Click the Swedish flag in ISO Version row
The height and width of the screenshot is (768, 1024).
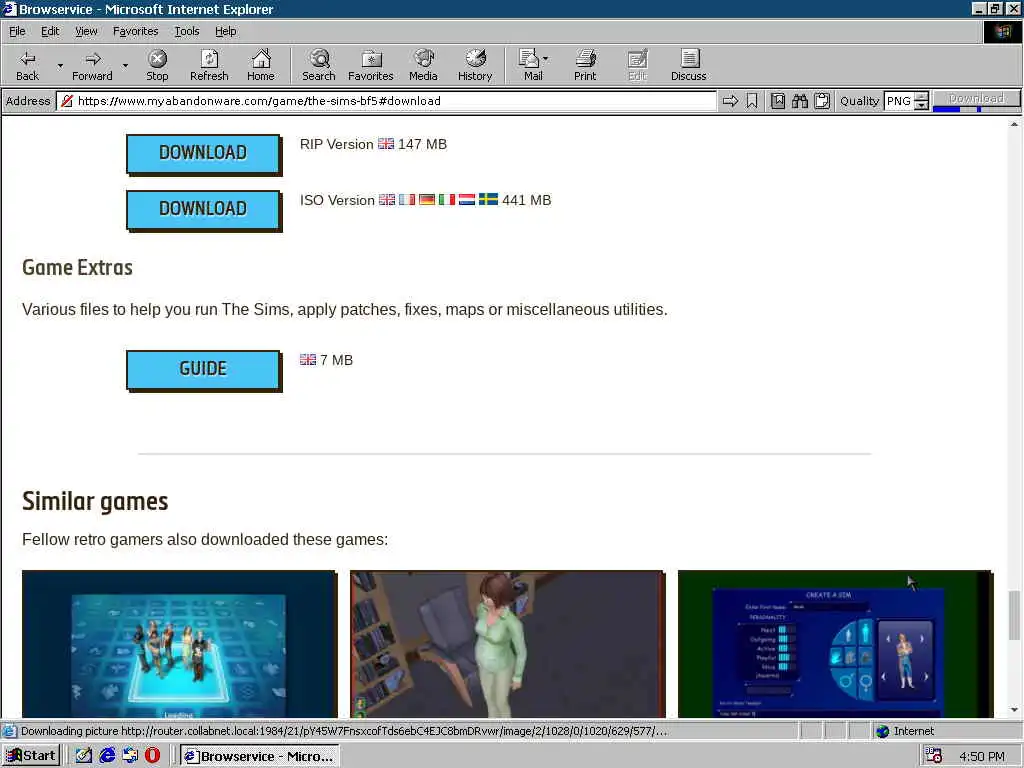point(488,199)
